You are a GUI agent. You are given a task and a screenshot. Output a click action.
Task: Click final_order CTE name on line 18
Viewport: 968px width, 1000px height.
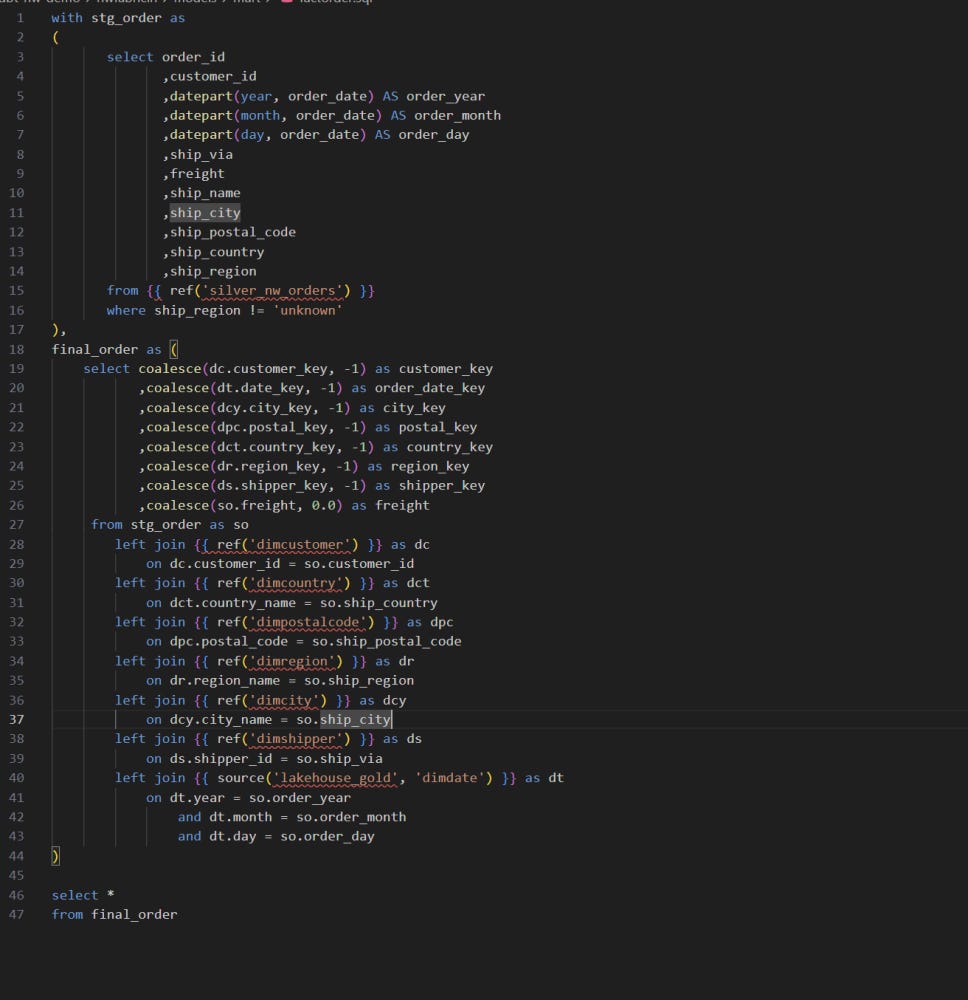click(94, 349)
